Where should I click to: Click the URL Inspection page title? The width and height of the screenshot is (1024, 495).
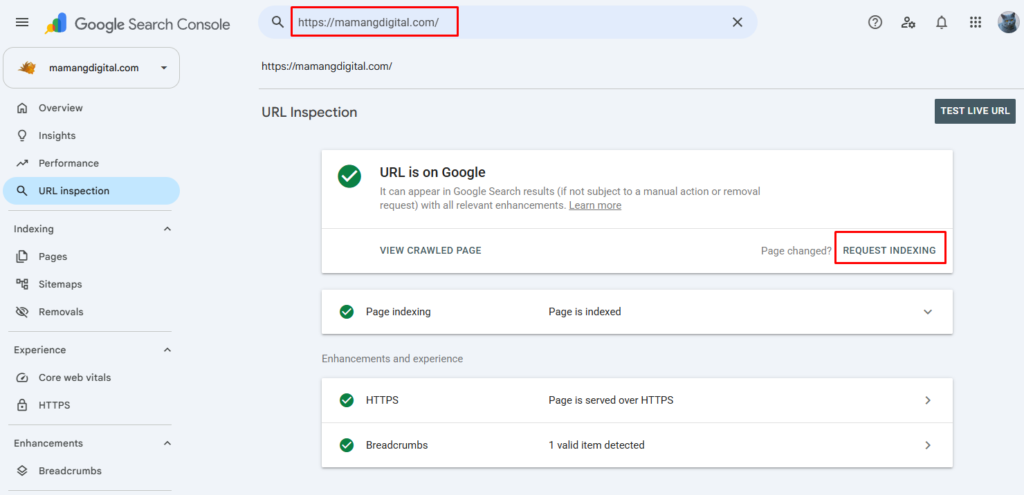(310, 112)
